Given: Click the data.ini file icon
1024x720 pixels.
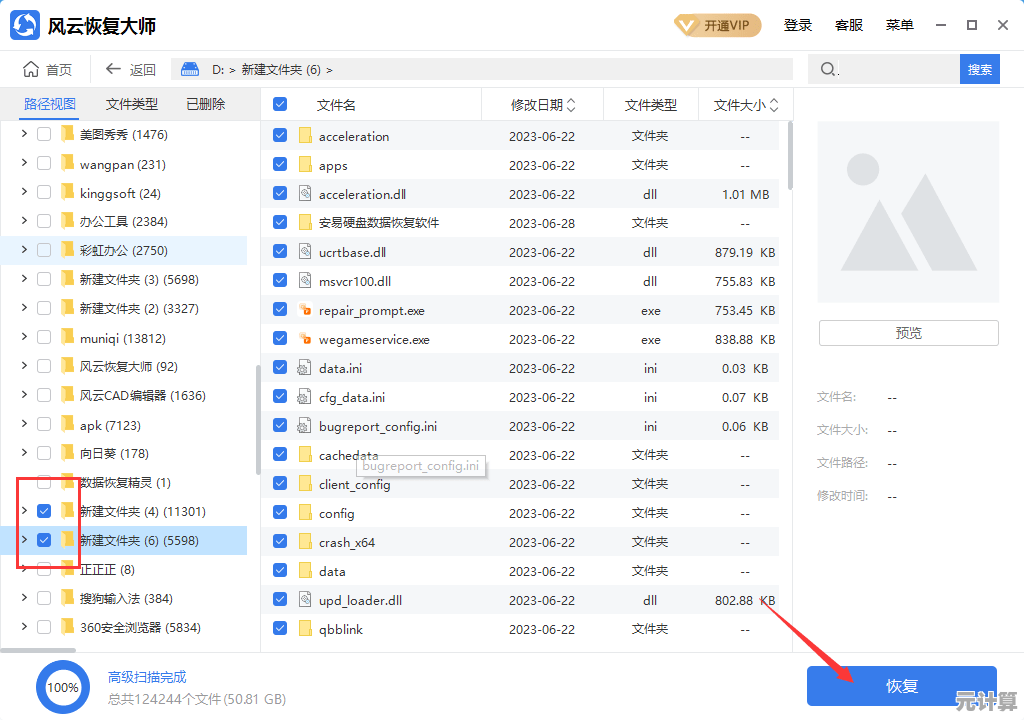Looking at the screenshot, I should [x=306, y=368].
